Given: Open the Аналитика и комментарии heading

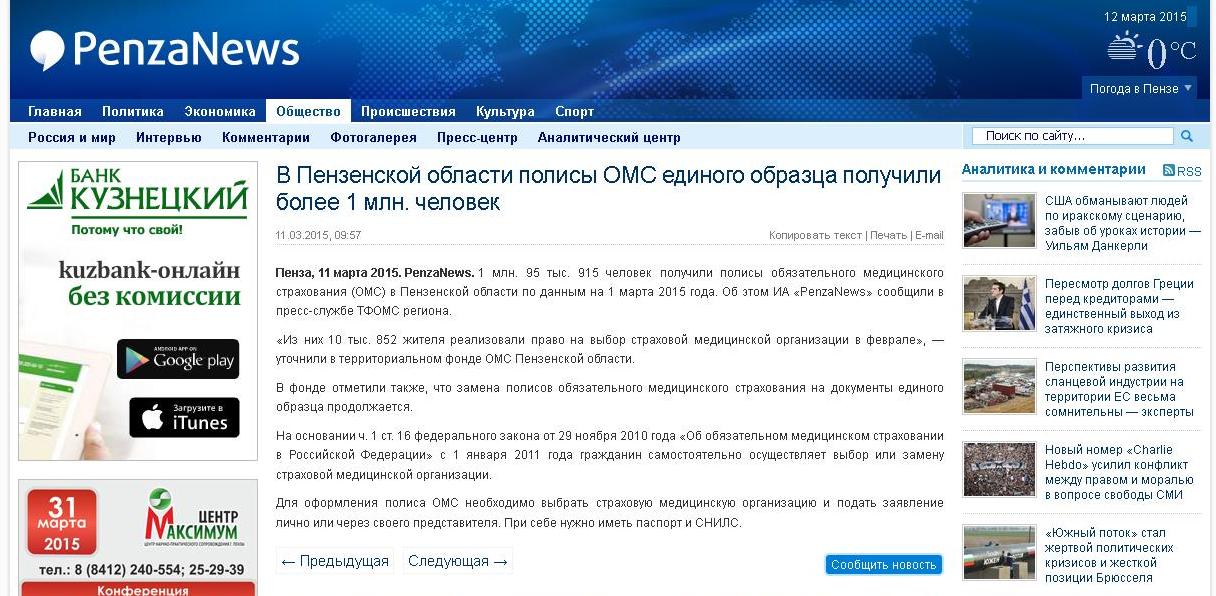Looking at the screenshot, I should point(1054,169).
